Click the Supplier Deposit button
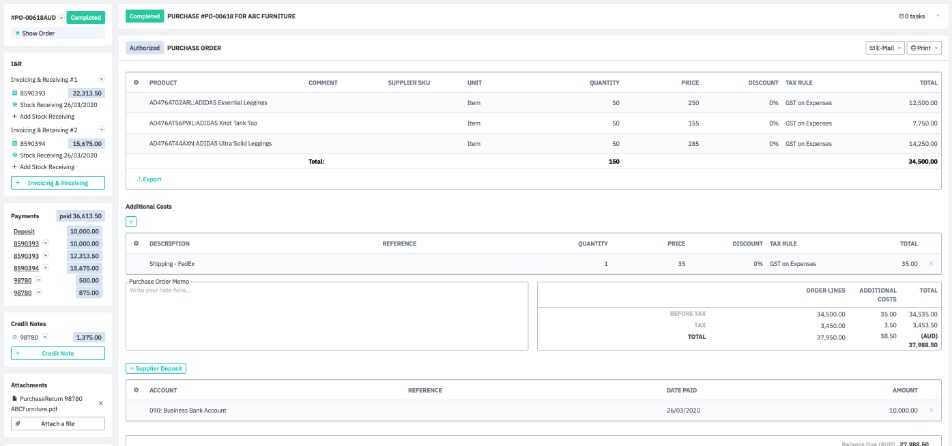 155,369
